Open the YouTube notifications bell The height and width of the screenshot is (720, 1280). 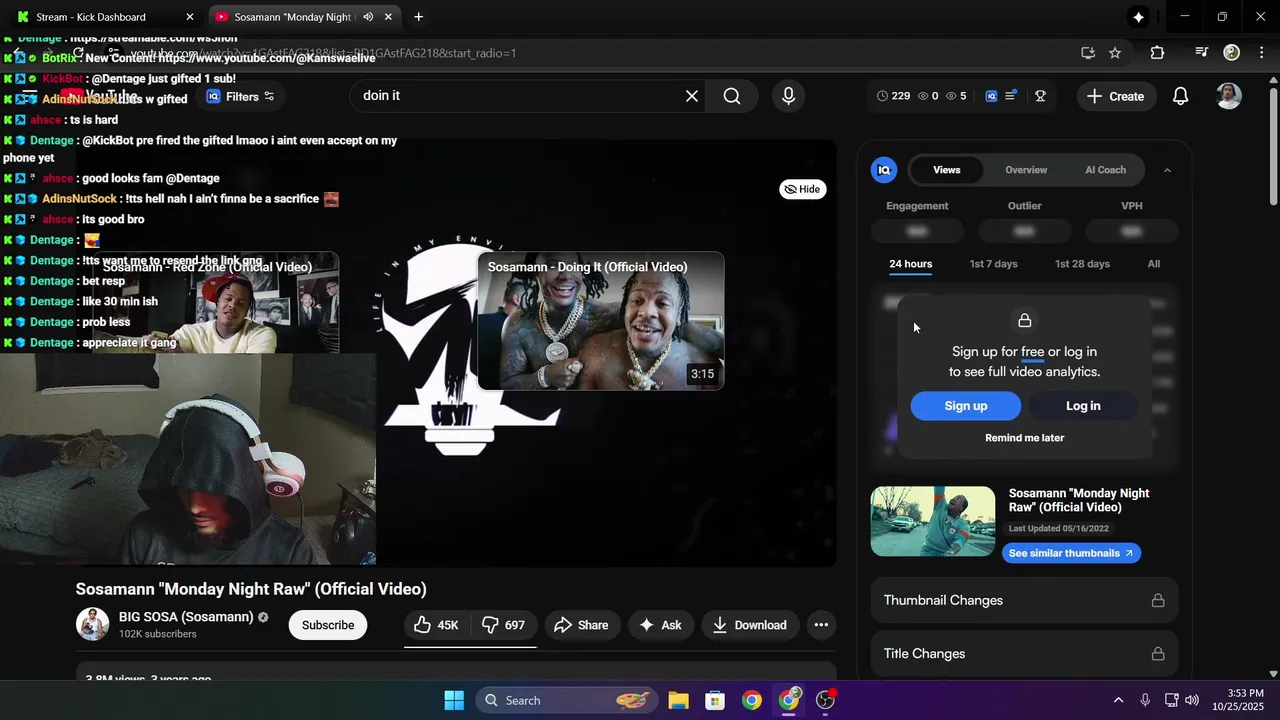(1180, 96)
